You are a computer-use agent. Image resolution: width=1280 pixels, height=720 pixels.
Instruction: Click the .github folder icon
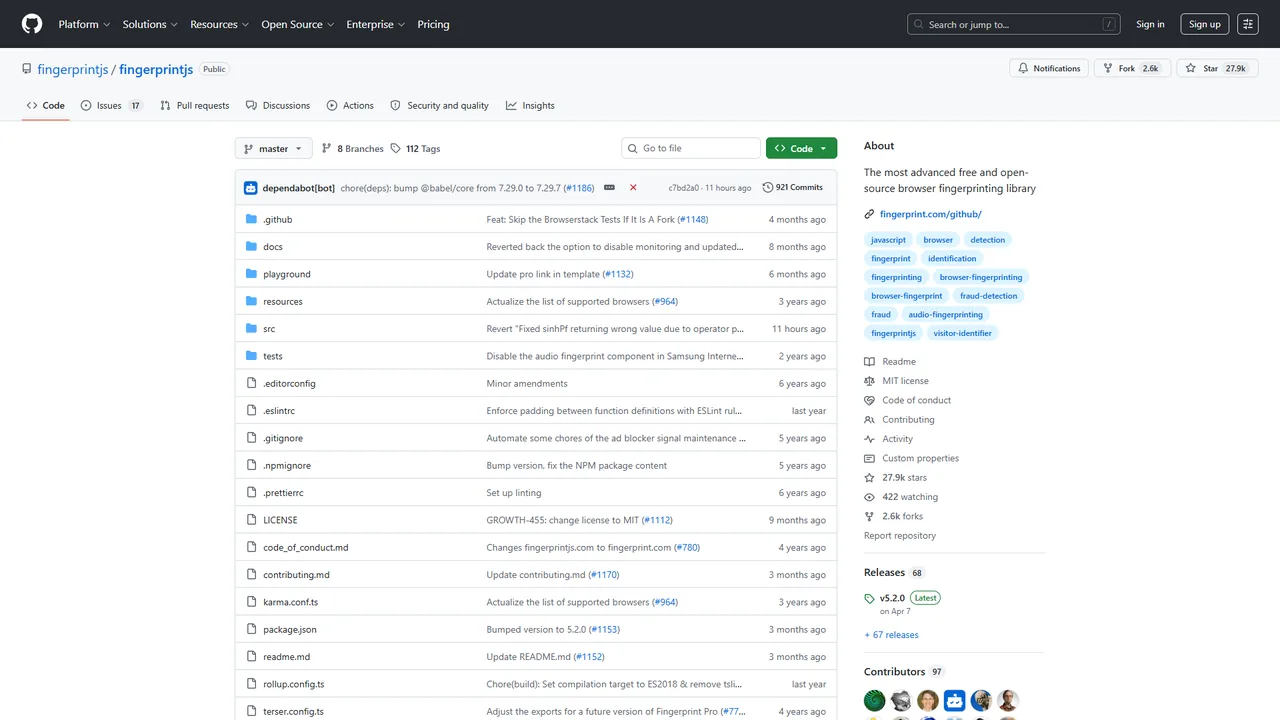pyautogui.click(x=252, y=219)
